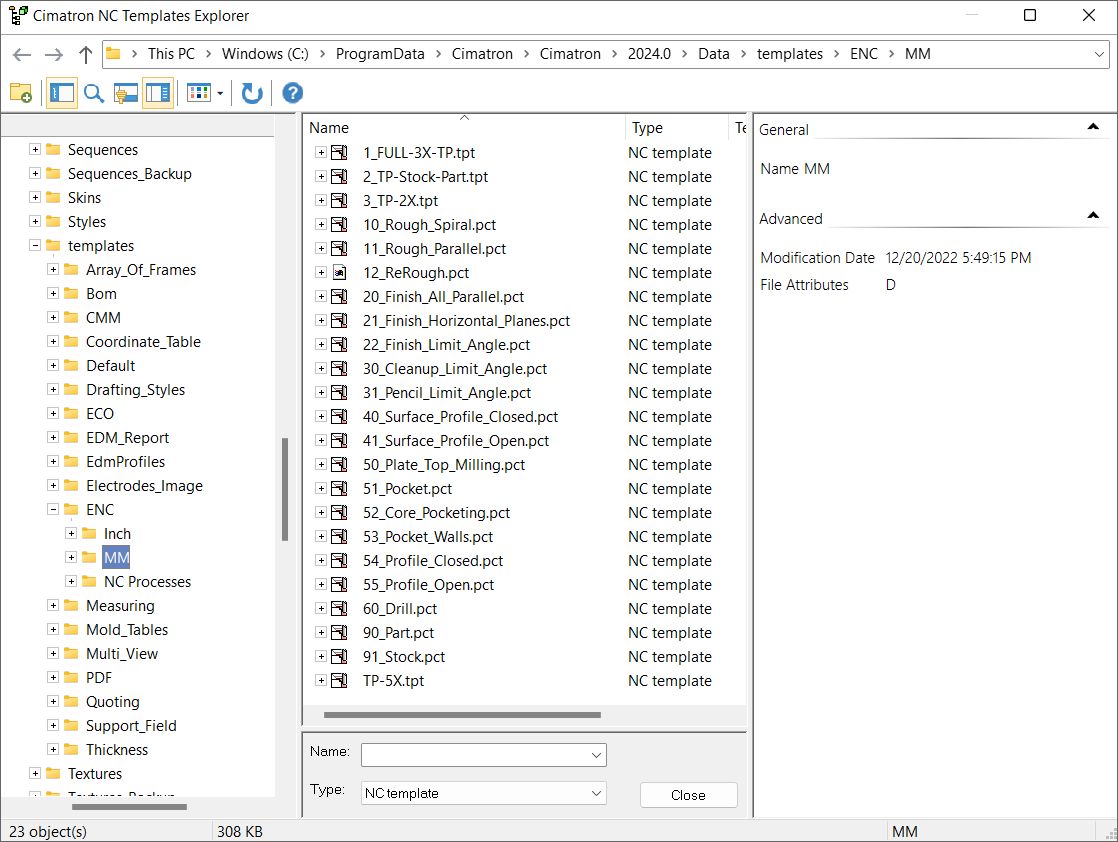Expand the Sequences folder node

point(35,149)
